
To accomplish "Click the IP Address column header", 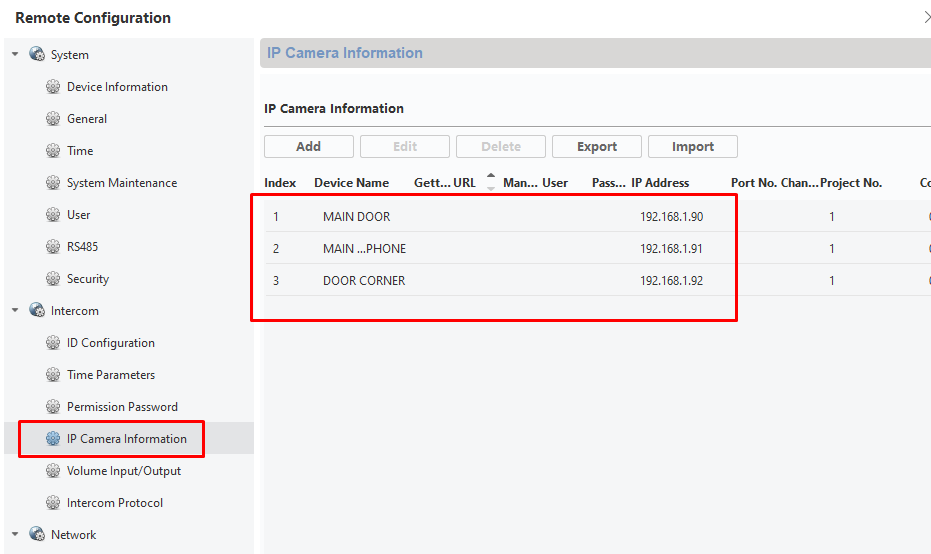I will pos(660,183).
